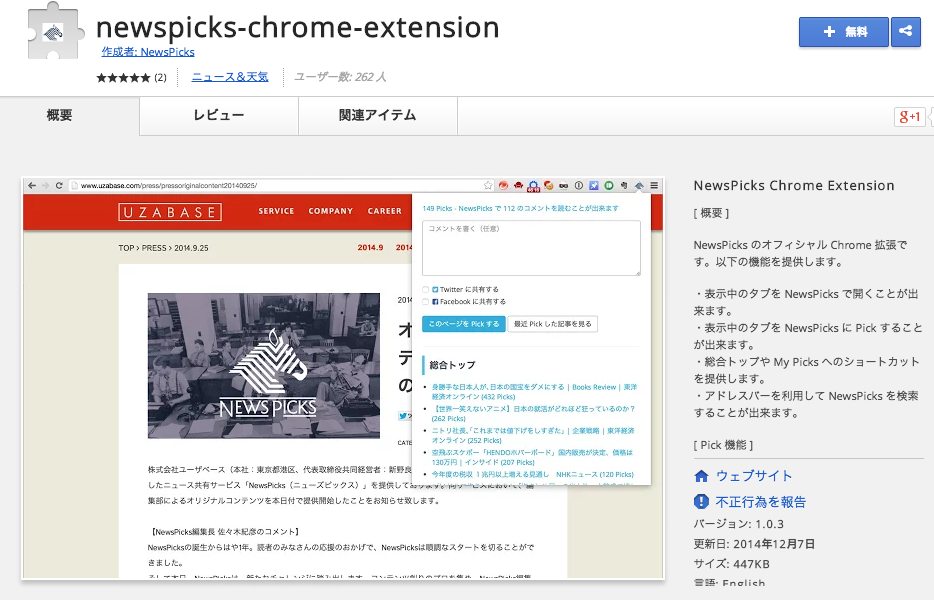This screenshot has width=934, height=600.
Task: Check the Facebook に共有する checkbox
Action: 426,301
